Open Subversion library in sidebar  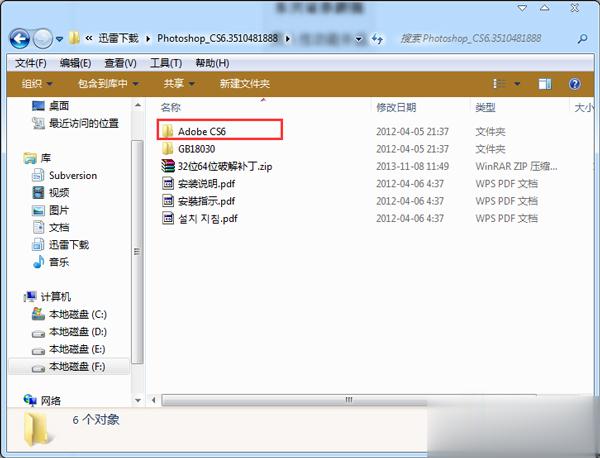click(73, 175)
